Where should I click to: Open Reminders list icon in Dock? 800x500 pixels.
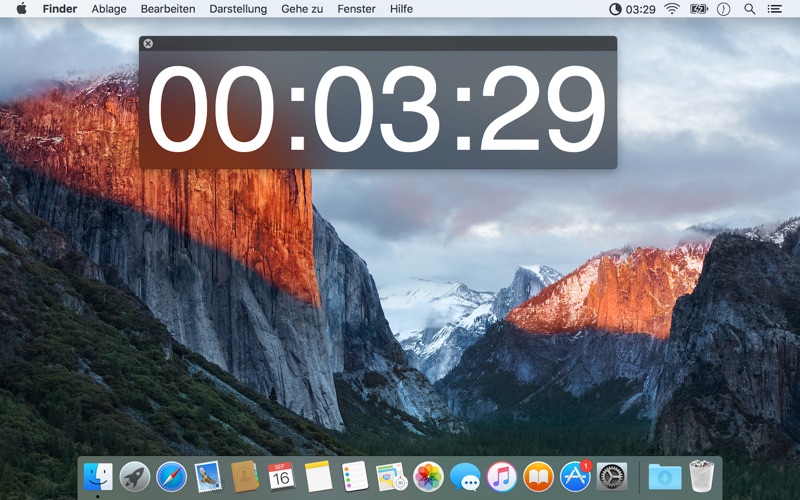[355, 477]
